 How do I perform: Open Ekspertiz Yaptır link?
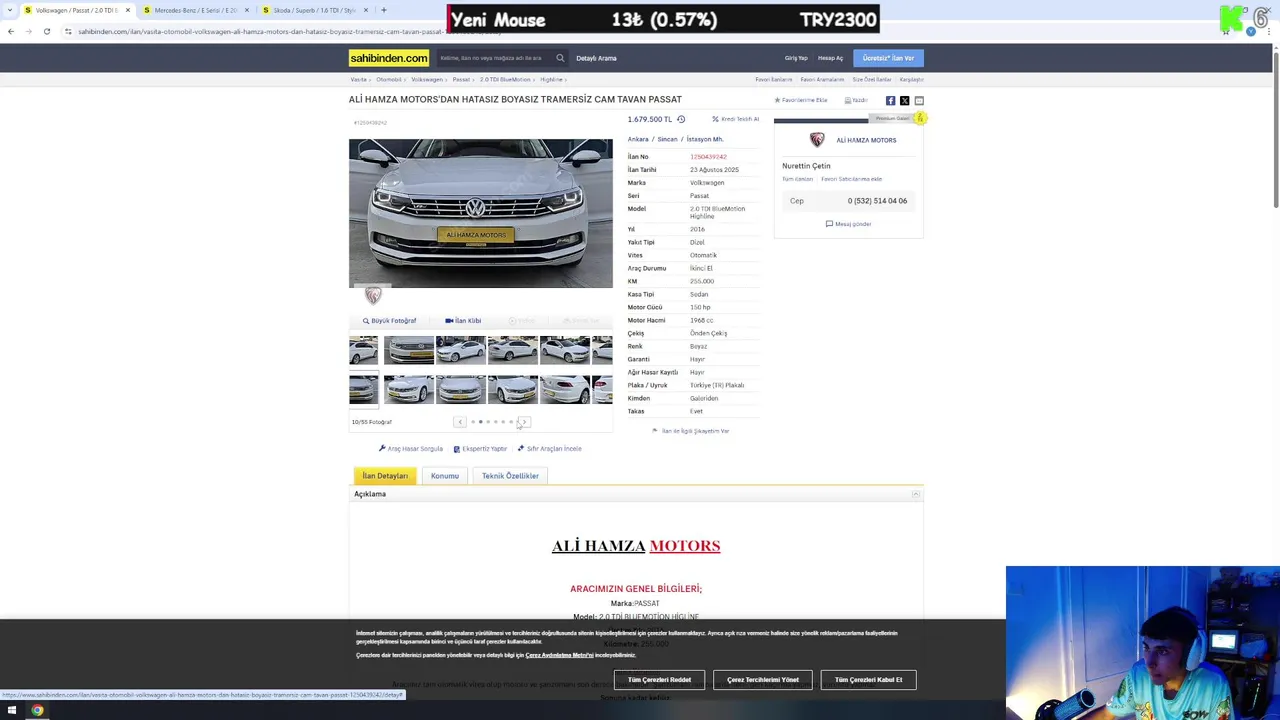click(480, 449)
